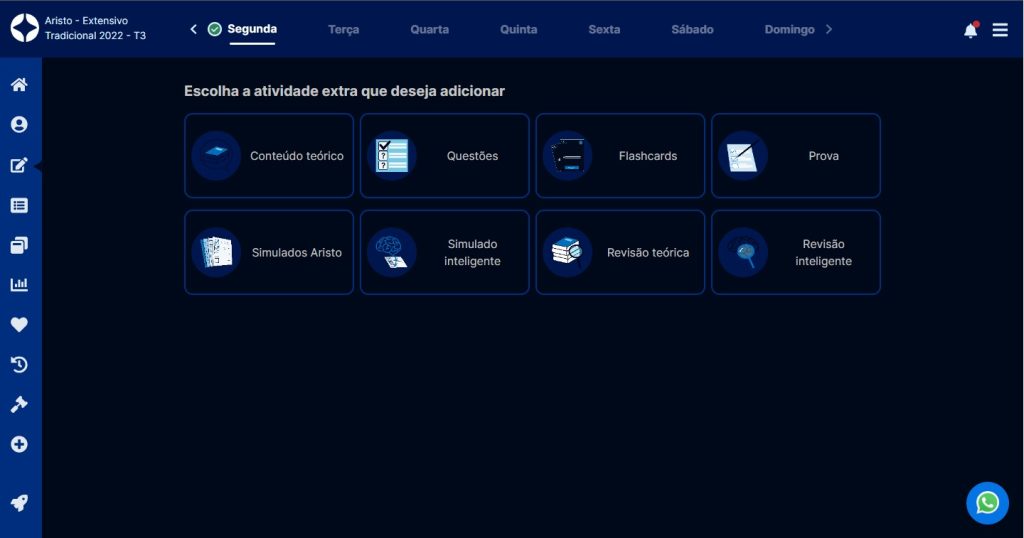Select the bar chart statistics icon
Image resolution: width=1024 pixels, height=538 pixels.
(x=19, y=285)
